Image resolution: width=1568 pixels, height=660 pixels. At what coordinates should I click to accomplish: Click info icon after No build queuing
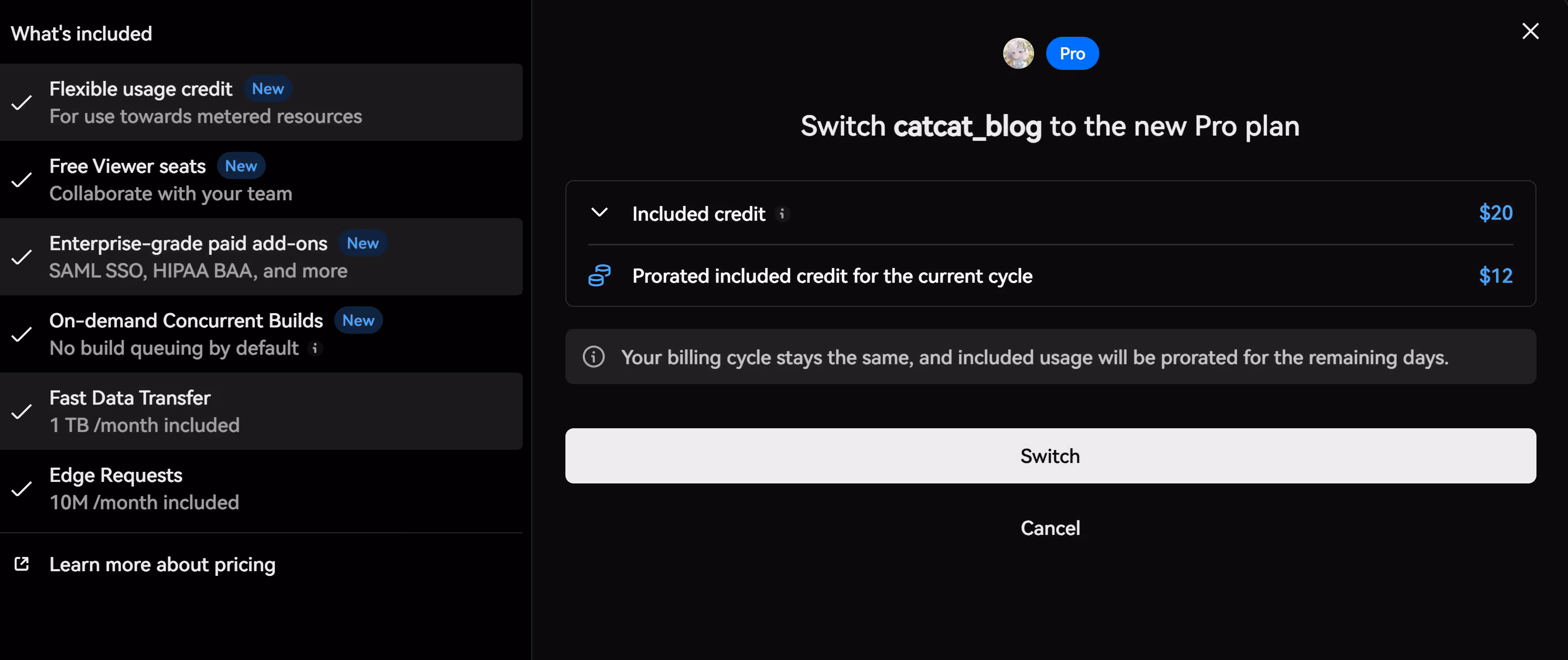pos(315,348)
